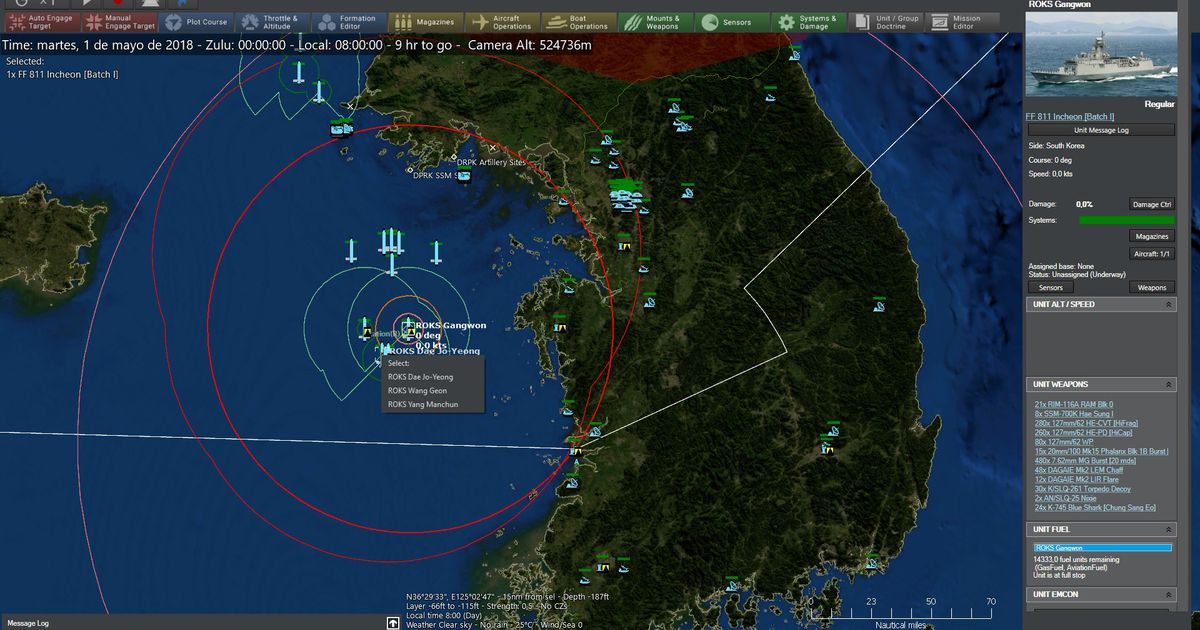Click the ROKS Dae Jo-Yeong map label

434,351
